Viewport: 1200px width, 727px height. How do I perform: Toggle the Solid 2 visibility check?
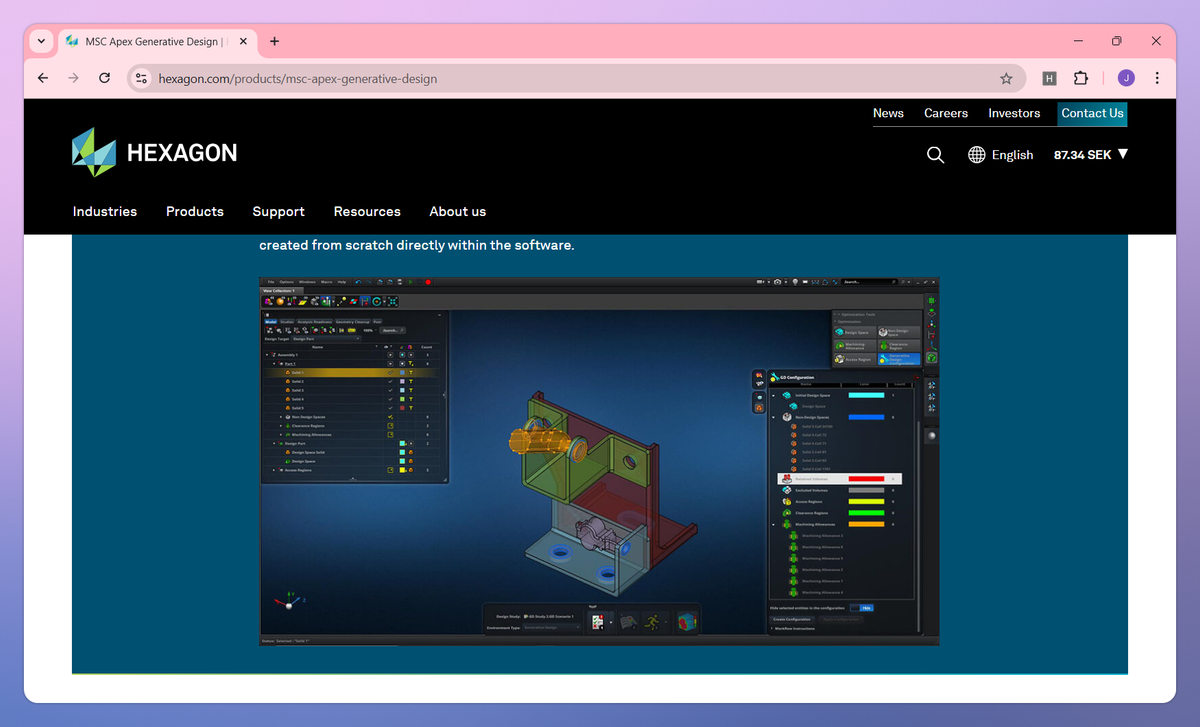pyautogui.click(x=390, y=381)
